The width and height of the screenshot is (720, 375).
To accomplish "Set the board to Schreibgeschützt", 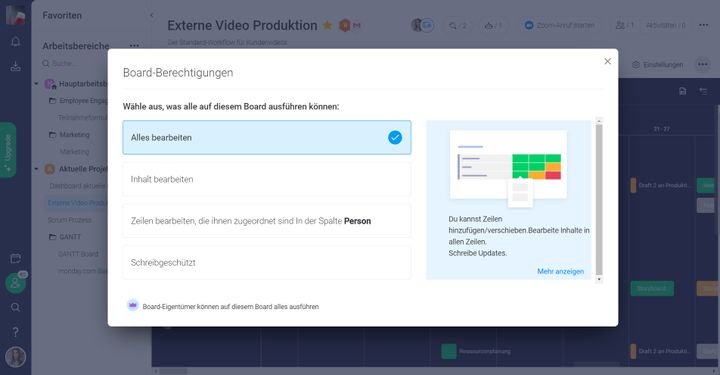I will coord(267,263).
